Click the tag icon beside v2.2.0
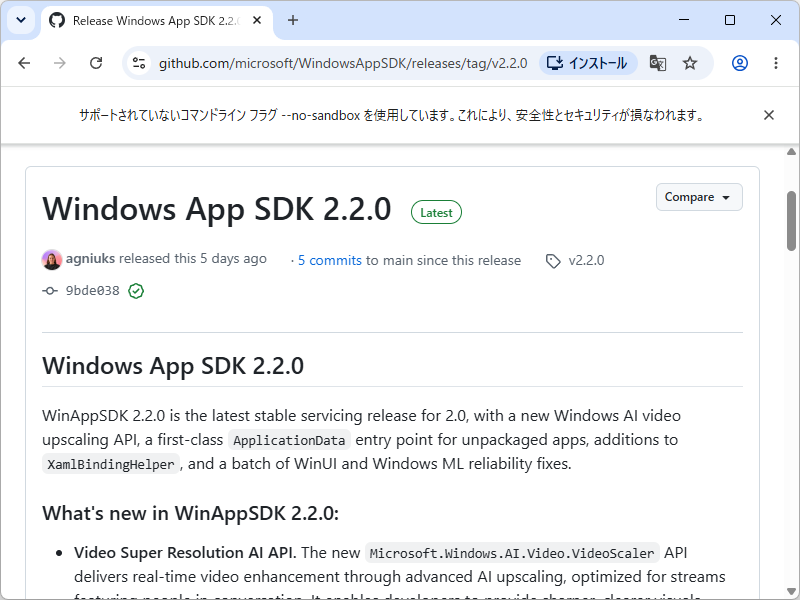The height and width of the screenshot is (600, 800). click(553, 261)
